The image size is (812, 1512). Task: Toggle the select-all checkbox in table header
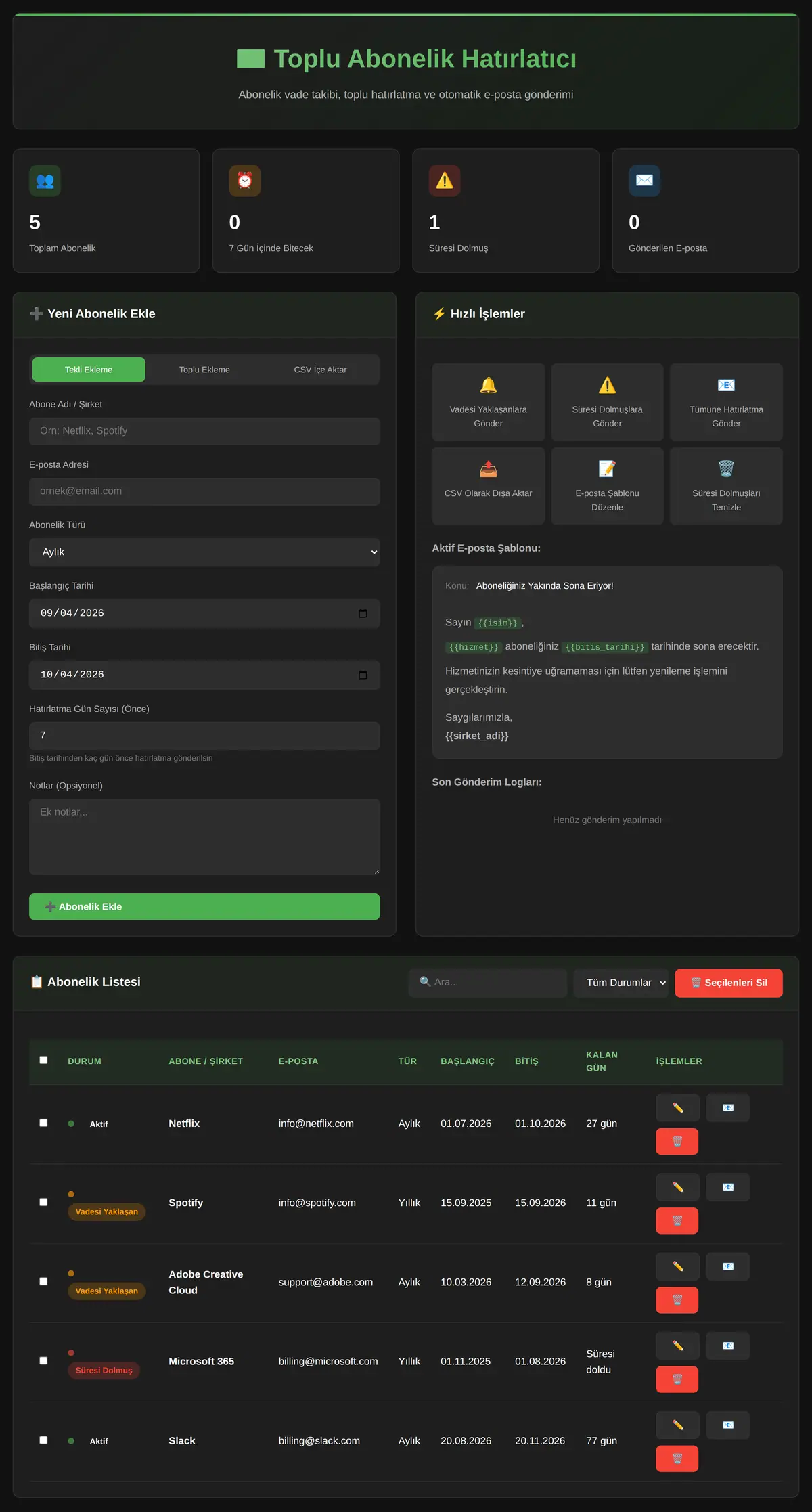(43, 1060)
